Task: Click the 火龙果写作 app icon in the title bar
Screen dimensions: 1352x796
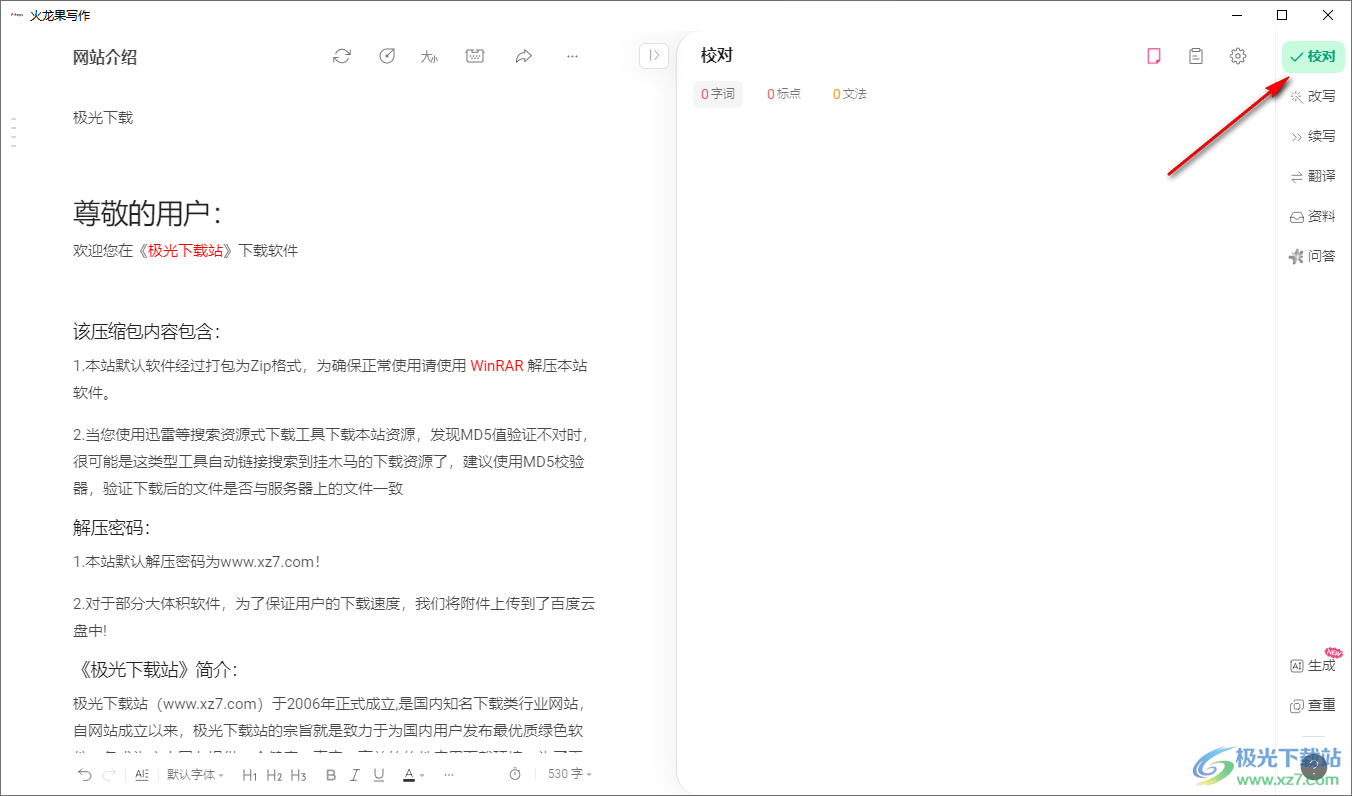Action: pos(17,15)
